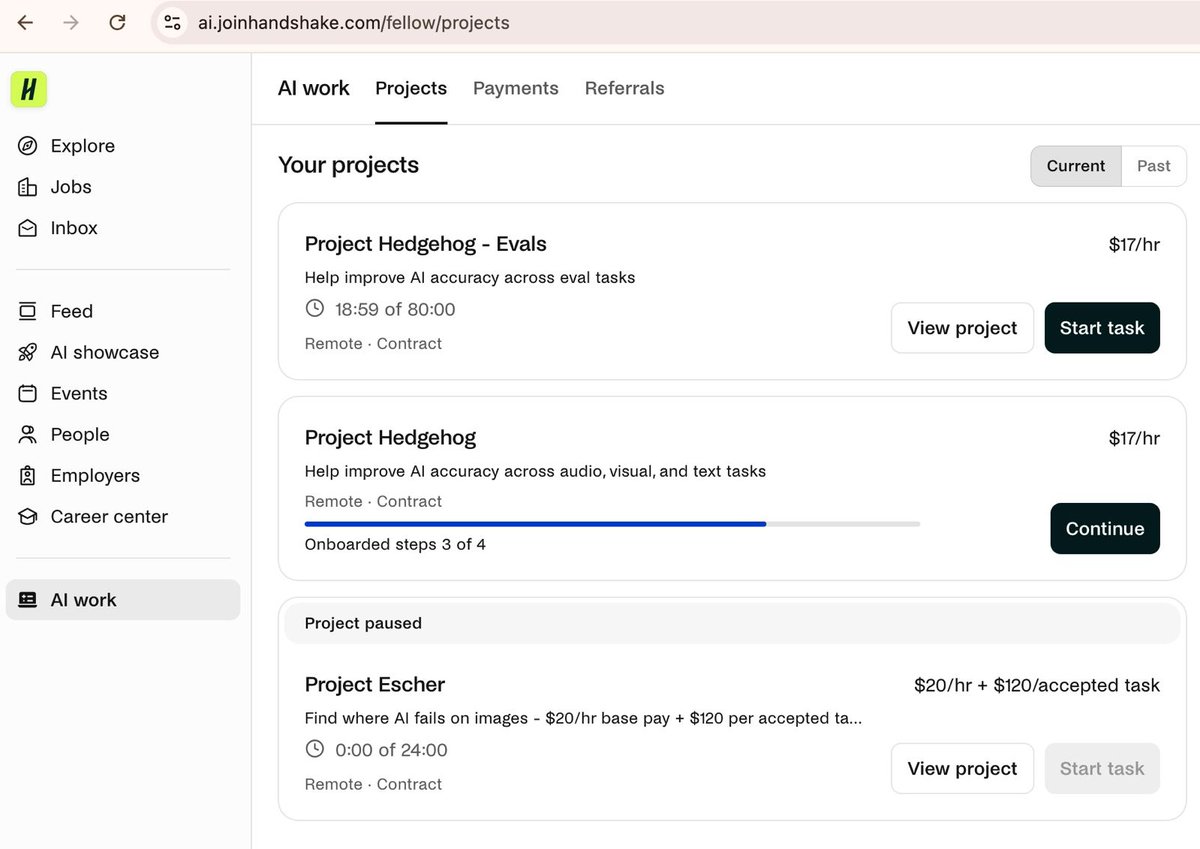
Task: Click the AI work sidebar icon
Action: pos(28,600)
